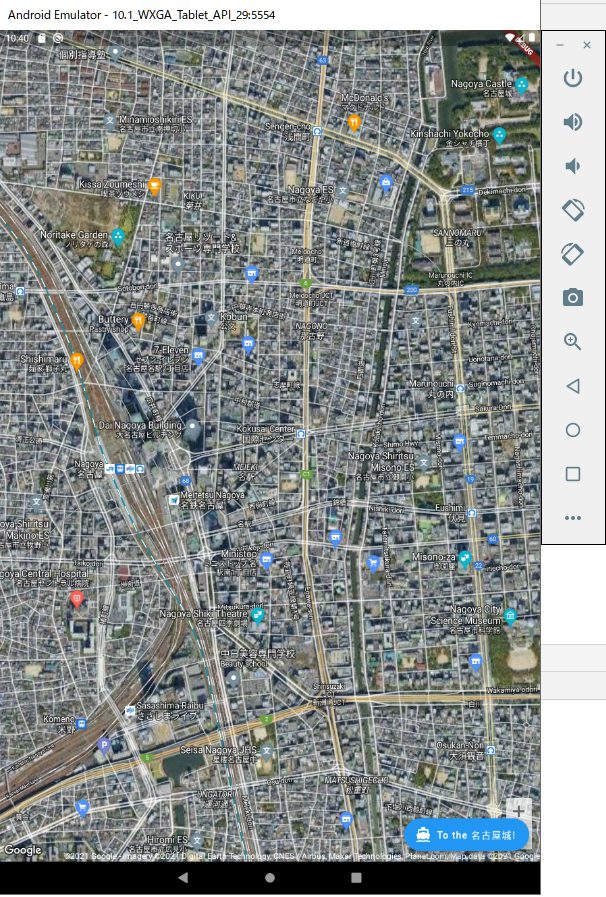Tap the Minamioshikiri ES school marker

tap(110, 121)
